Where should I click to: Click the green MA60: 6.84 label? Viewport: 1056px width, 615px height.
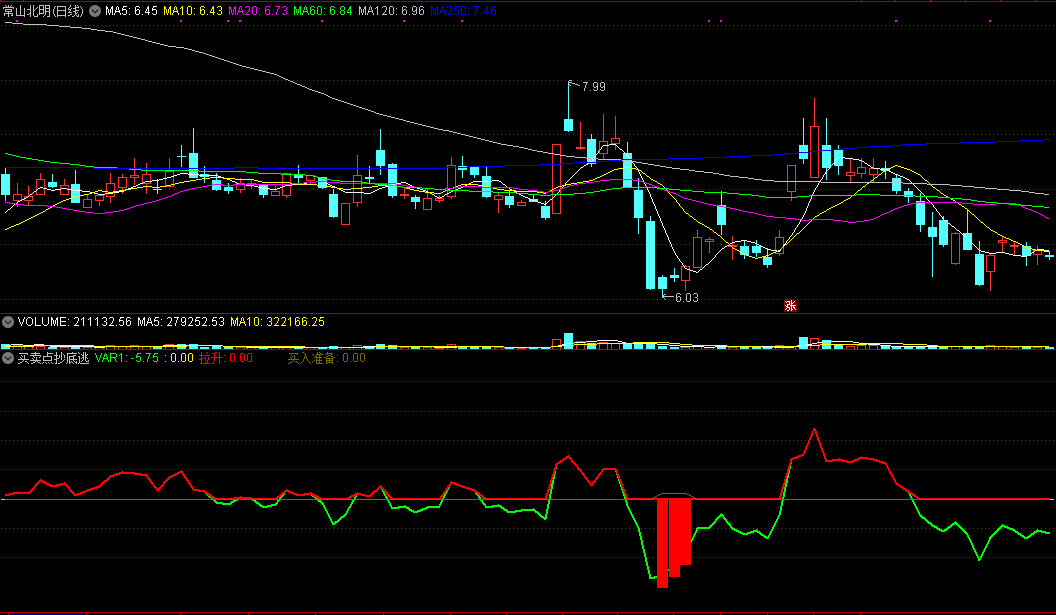point(323,11)
